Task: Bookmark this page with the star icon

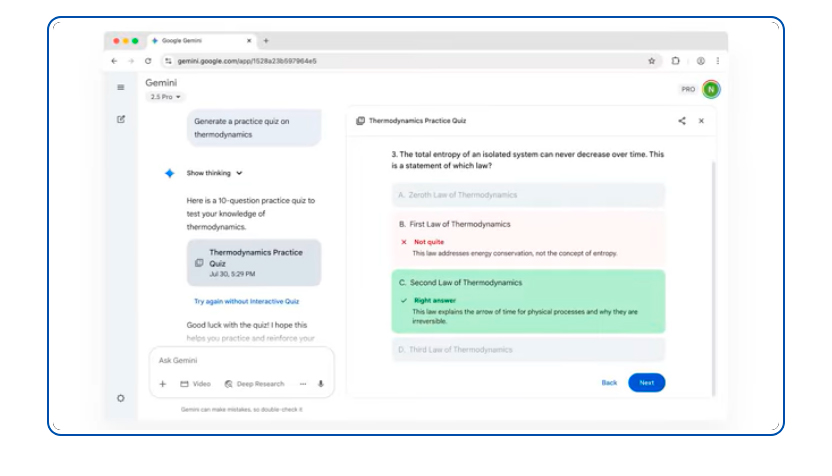Action: (x=651, y=61)
